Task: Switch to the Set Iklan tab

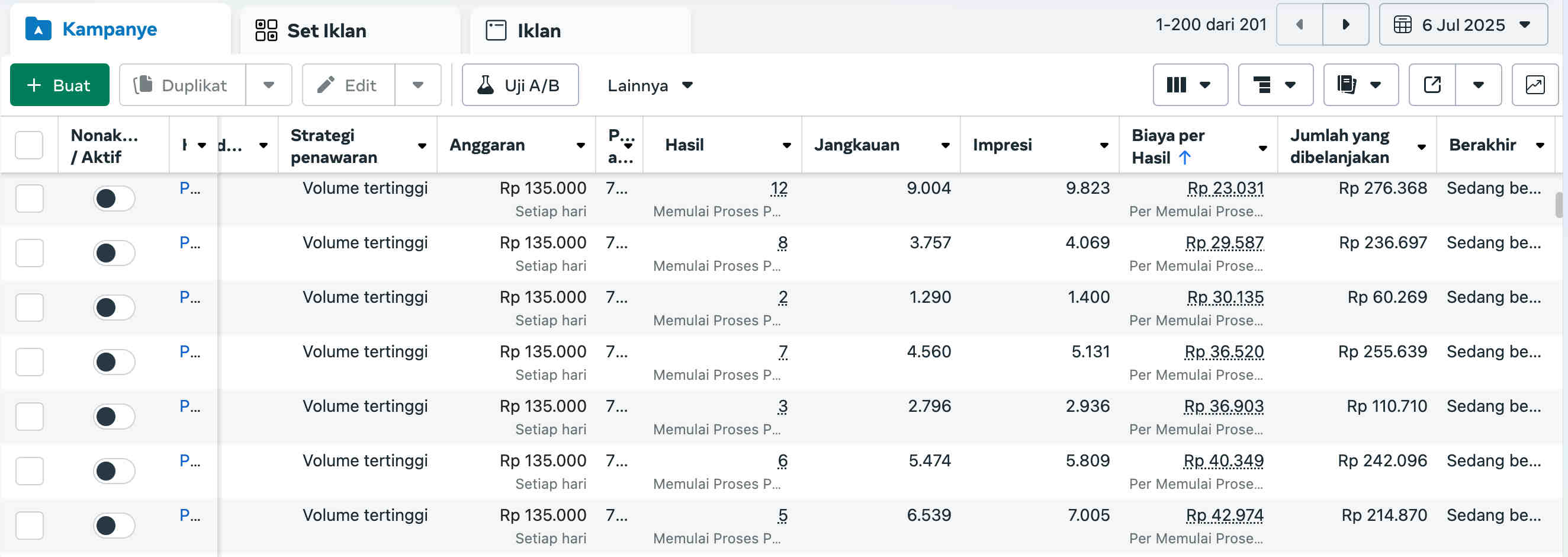Action: click(x=327, y=30)
